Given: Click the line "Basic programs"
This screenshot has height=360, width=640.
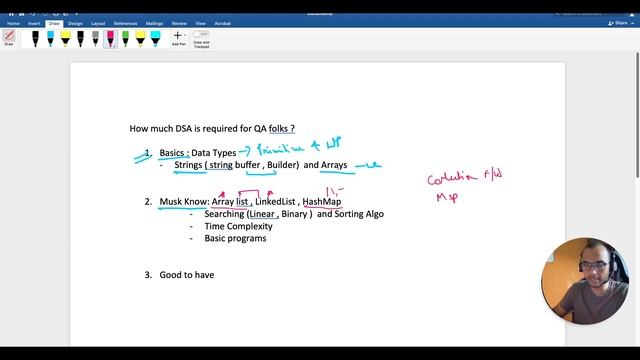Looking at the screenshot, I should pos(235,238).
